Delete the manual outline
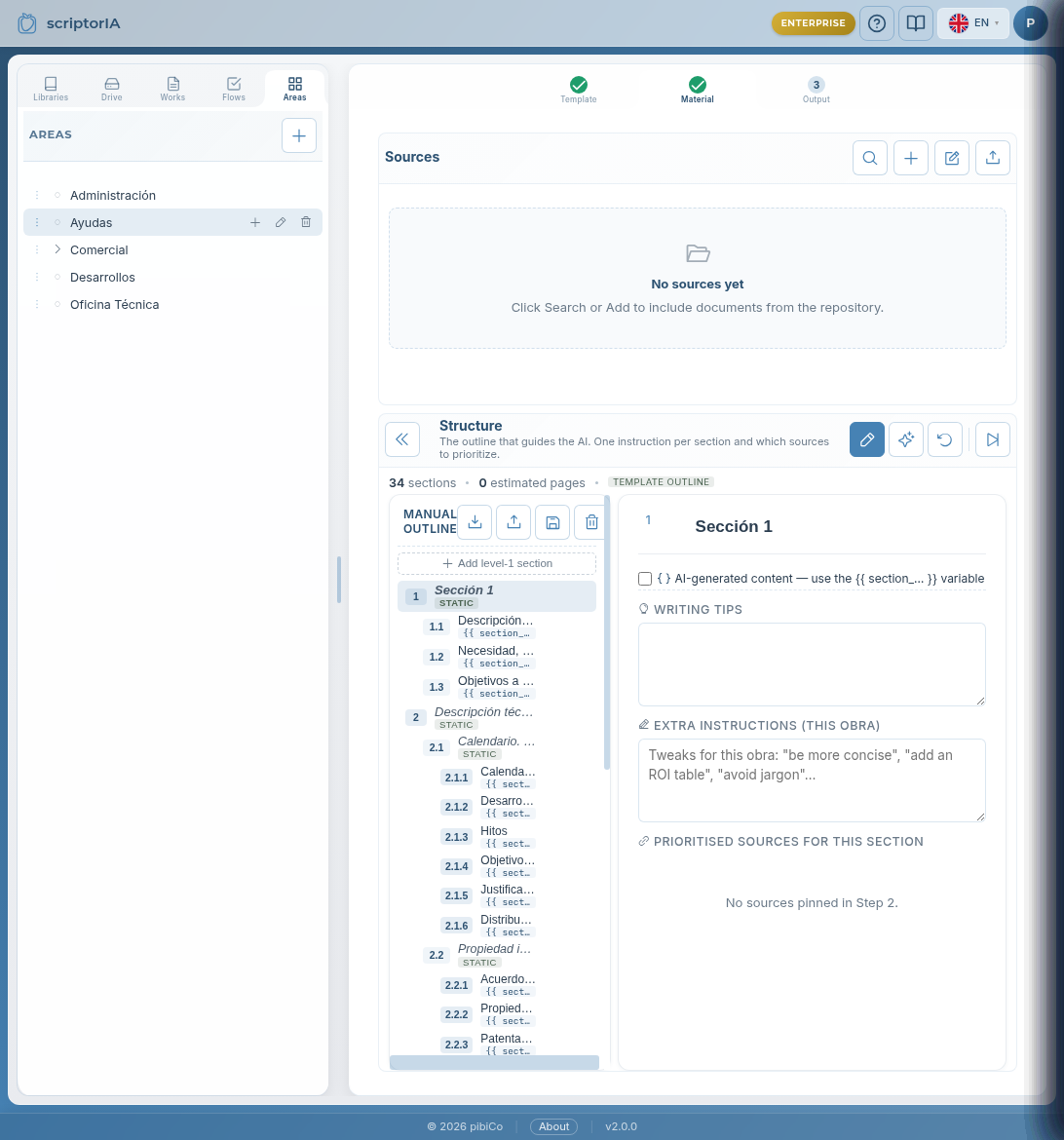This screenshot has width=1064, height=1140. click(590, 522)
